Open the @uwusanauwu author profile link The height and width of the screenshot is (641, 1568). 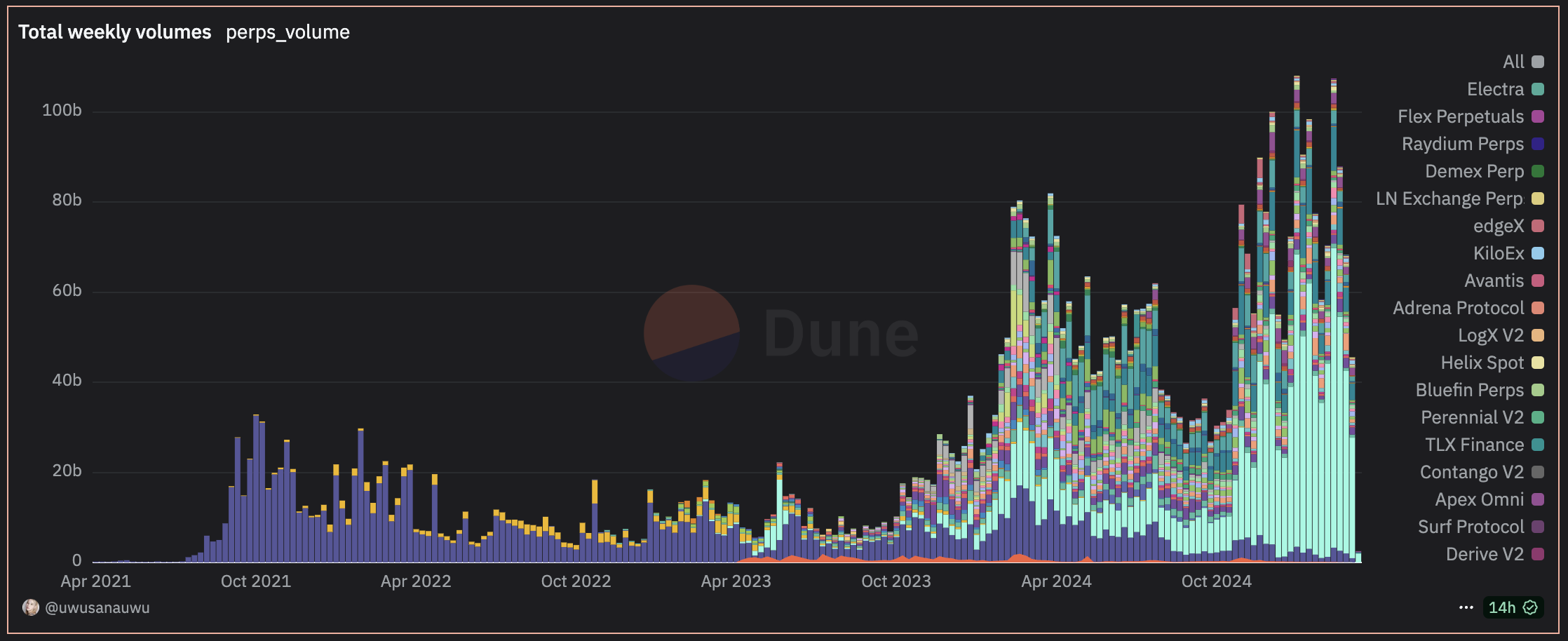click(97, 607)
